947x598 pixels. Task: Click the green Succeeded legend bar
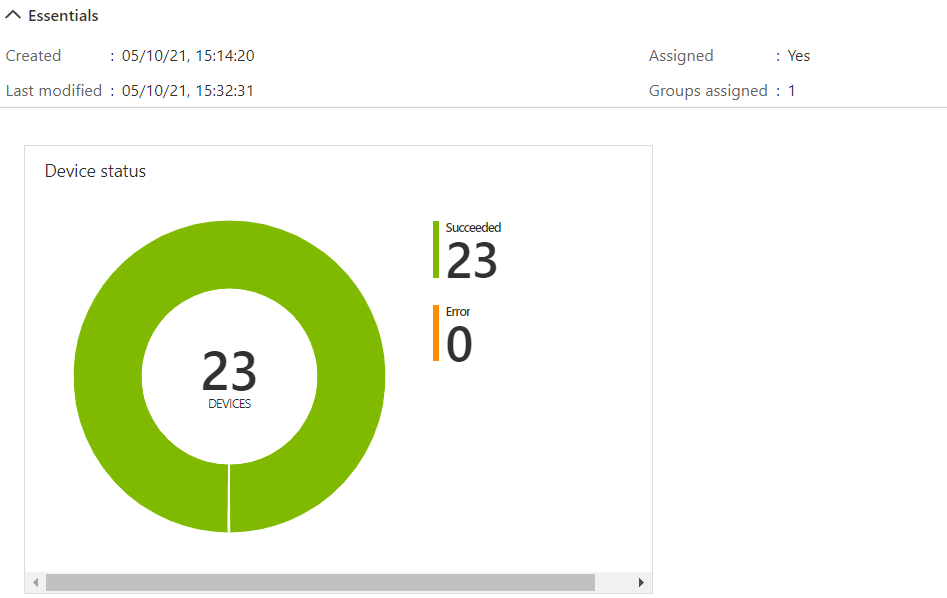pyautogui.click(x=436, y=249)
